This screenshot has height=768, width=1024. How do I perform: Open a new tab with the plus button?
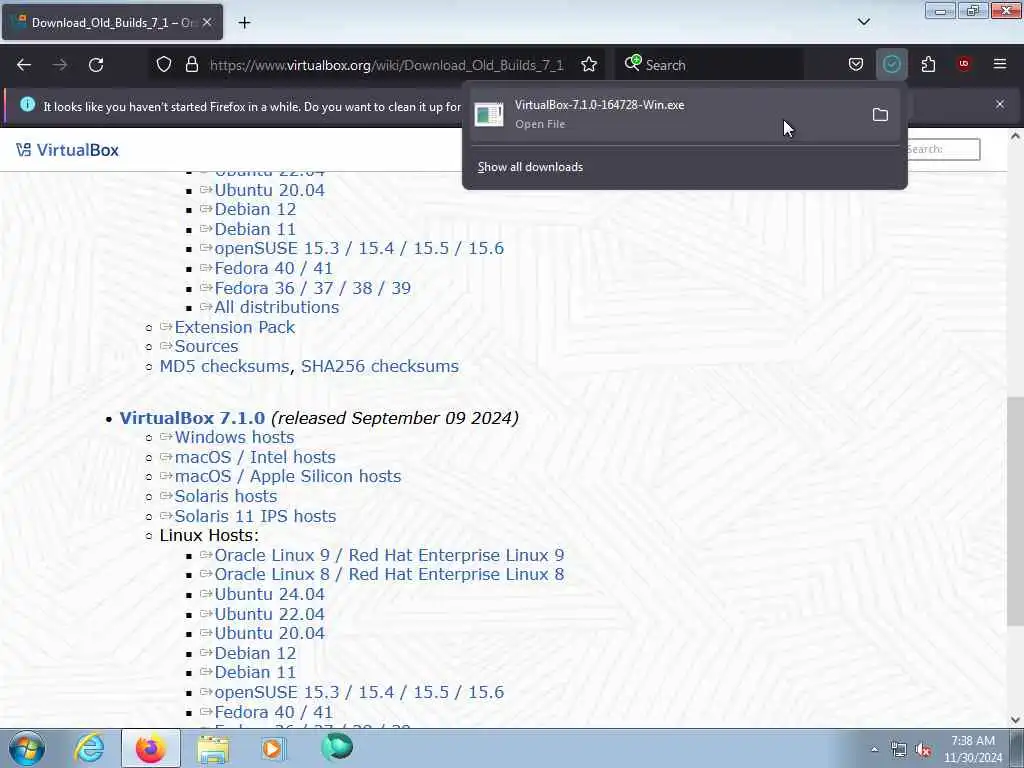tap(244, 23)
